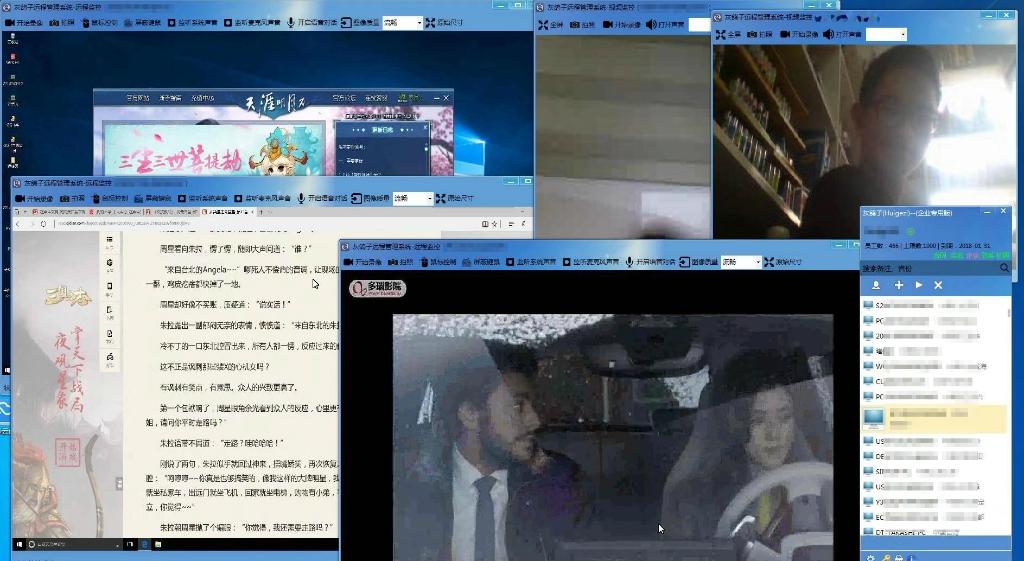Enable mouse control in movie-monitoring remote window
This screenshot has width=1024, height=561.
point(438,263)
